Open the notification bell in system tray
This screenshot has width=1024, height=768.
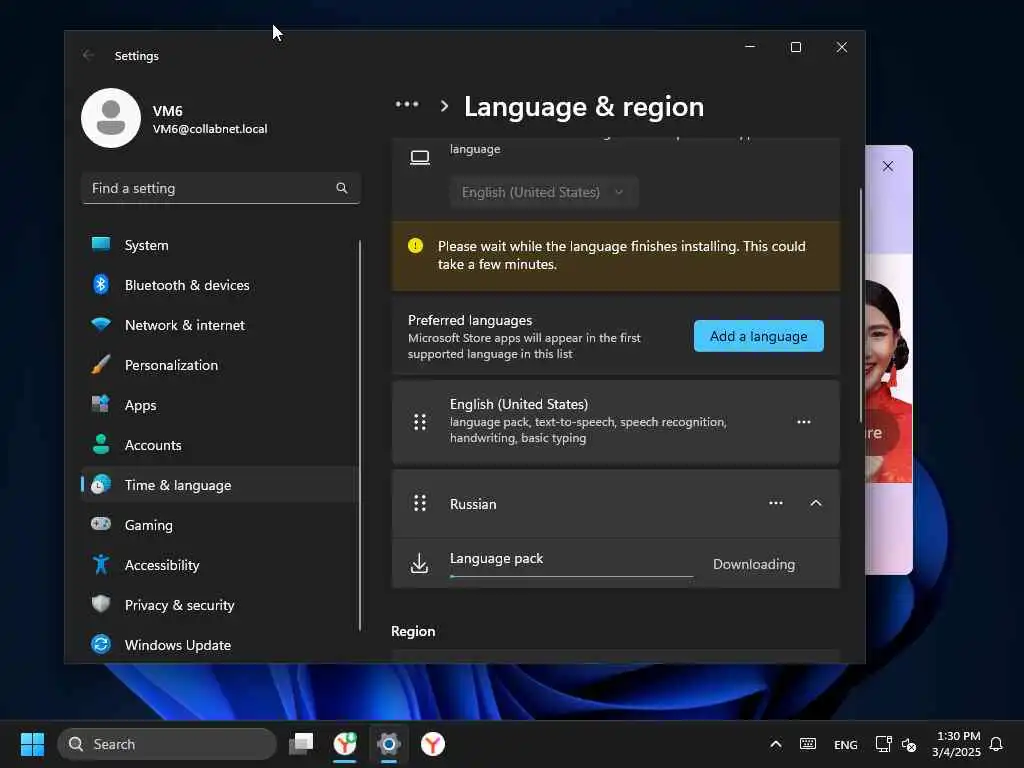point(996,744)
